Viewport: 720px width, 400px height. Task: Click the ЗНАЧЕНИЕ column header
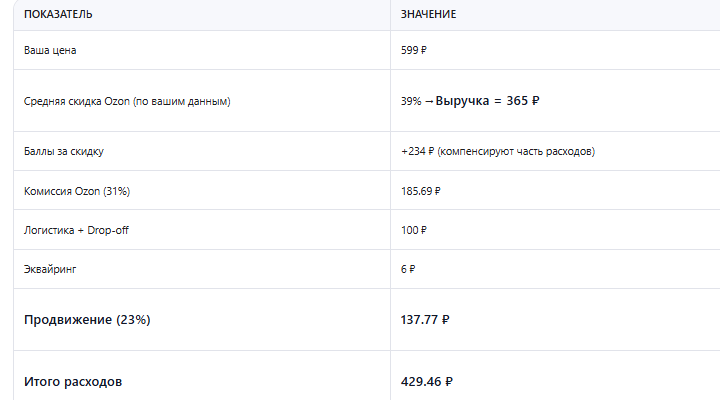tap(428, 14)
